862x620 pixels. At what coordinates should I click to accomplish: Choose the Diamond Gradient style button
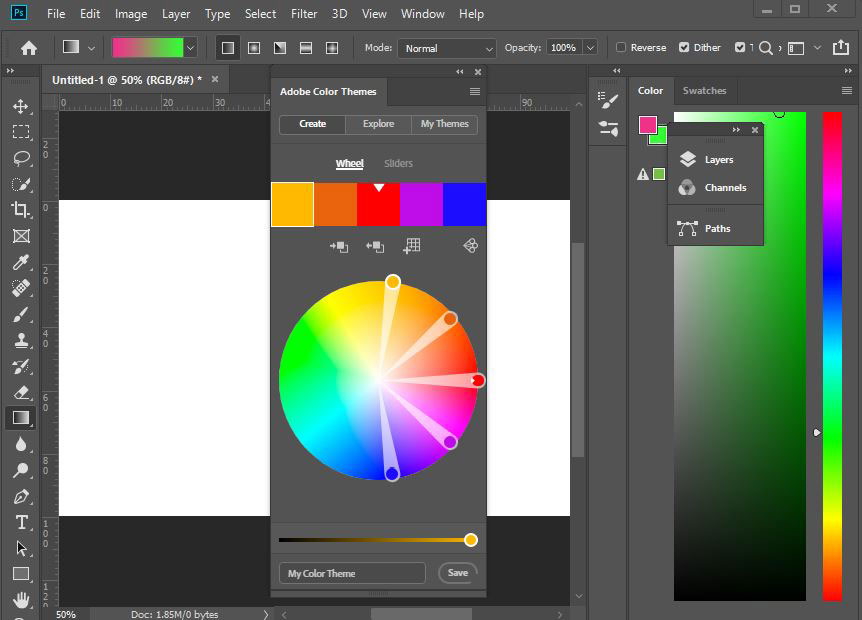click(332, 48)
